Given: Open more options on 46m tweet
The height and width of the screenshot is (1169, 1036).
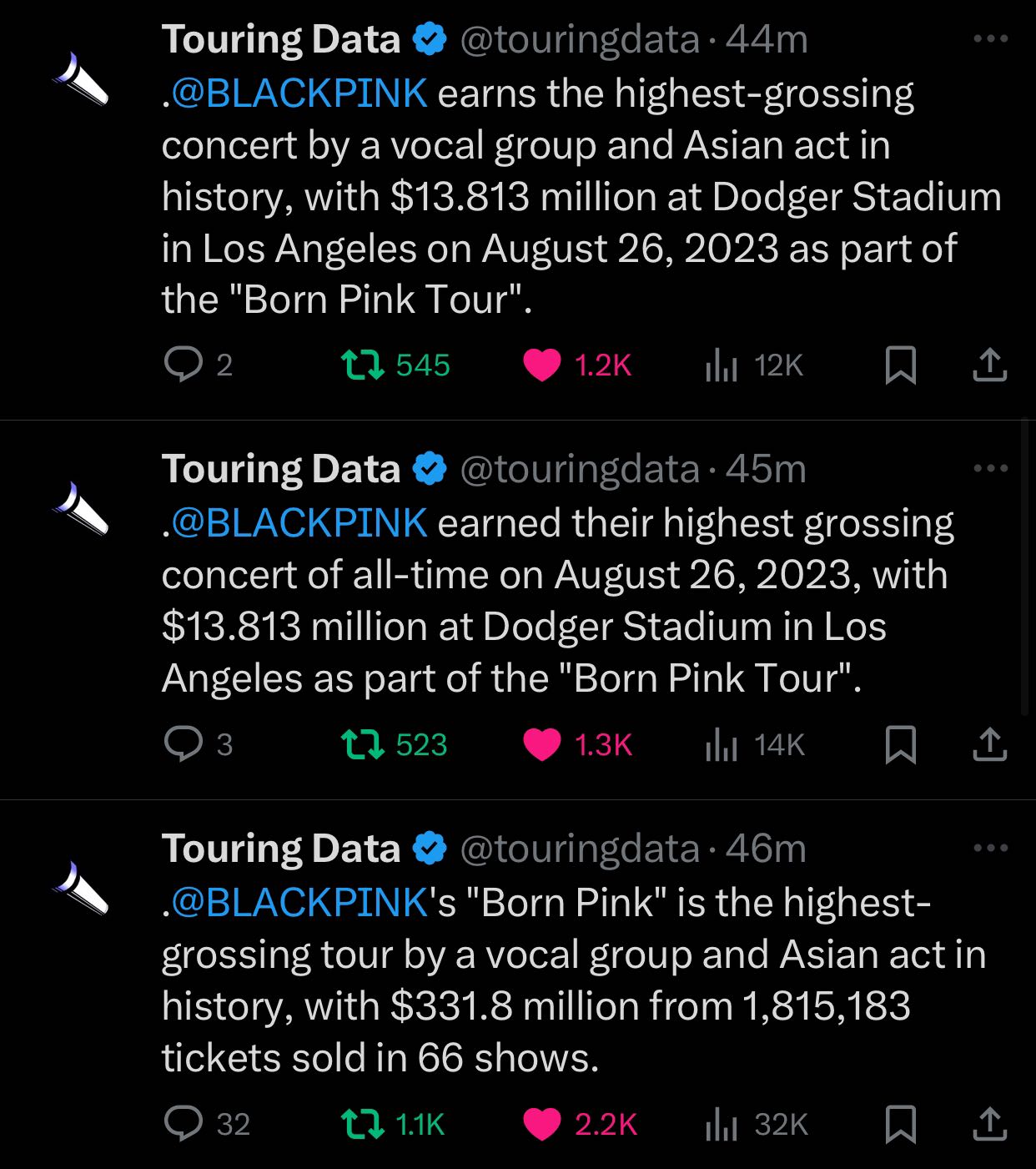Looking at the screenshot, I should pos(991,848).
